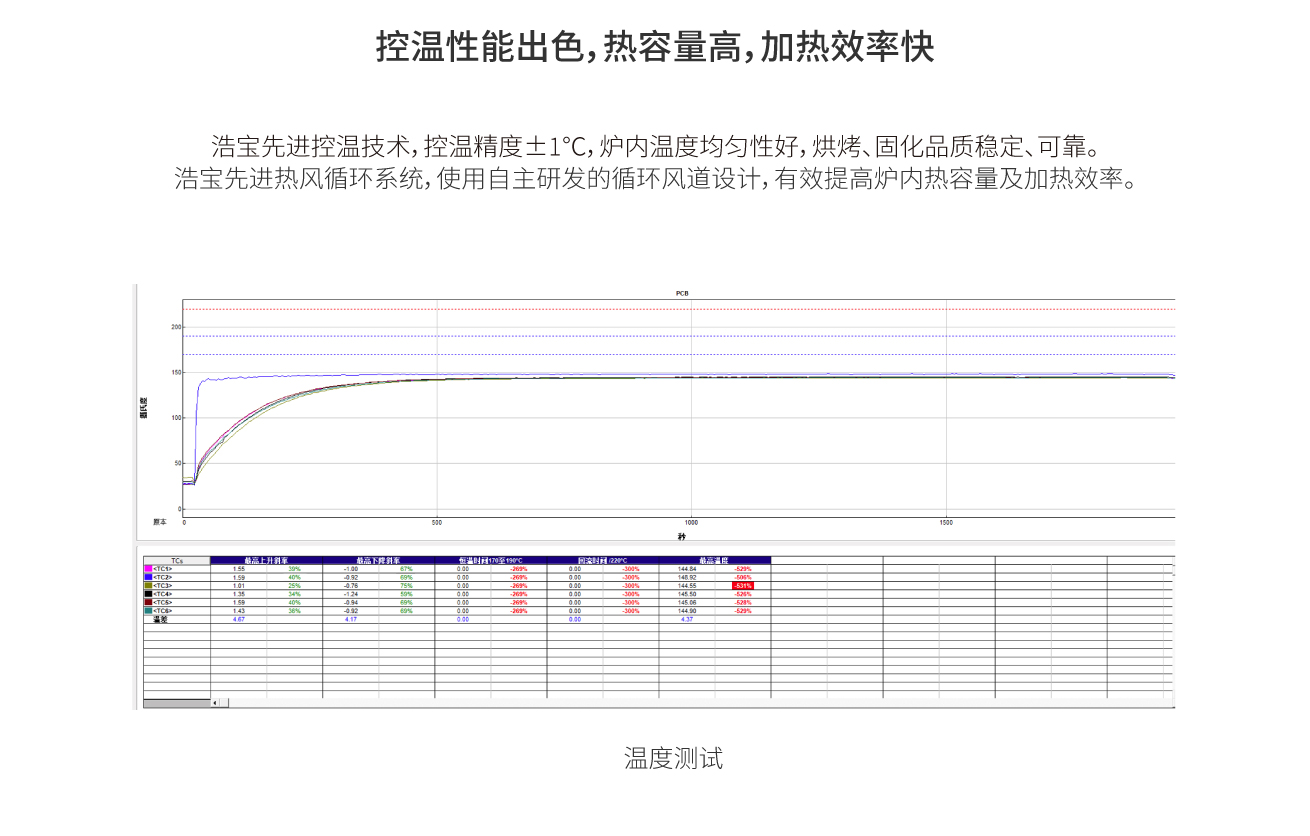Click the 1000 tick on the time axis
The height and width of the screenshot is (836, 1310).
(x=691, y=522)
